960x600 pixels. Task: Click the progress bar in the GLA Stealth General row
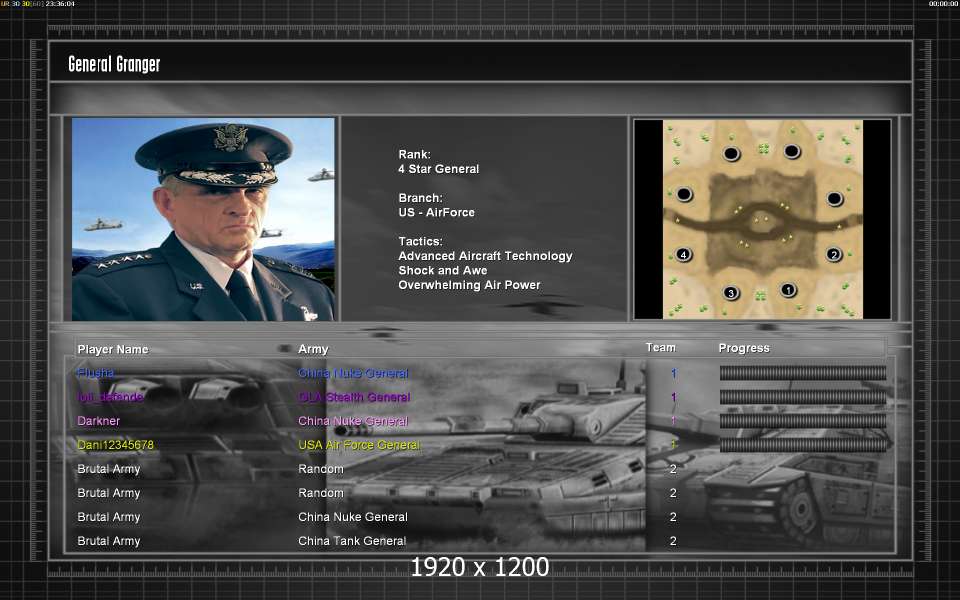803,397
